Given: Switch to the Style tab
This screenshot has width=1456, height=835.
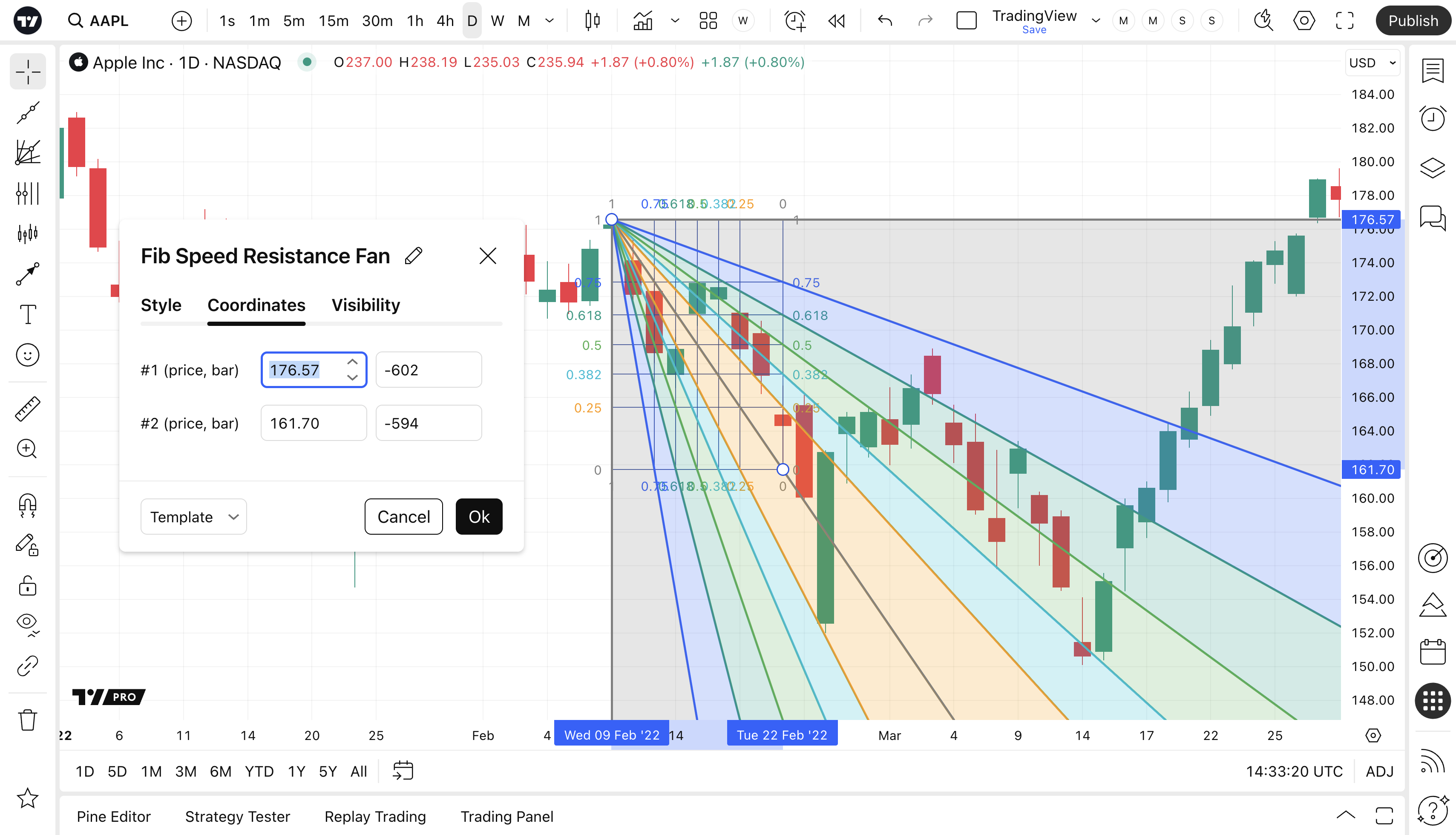Looking at the screenshot, I should [x=161, y=305].
